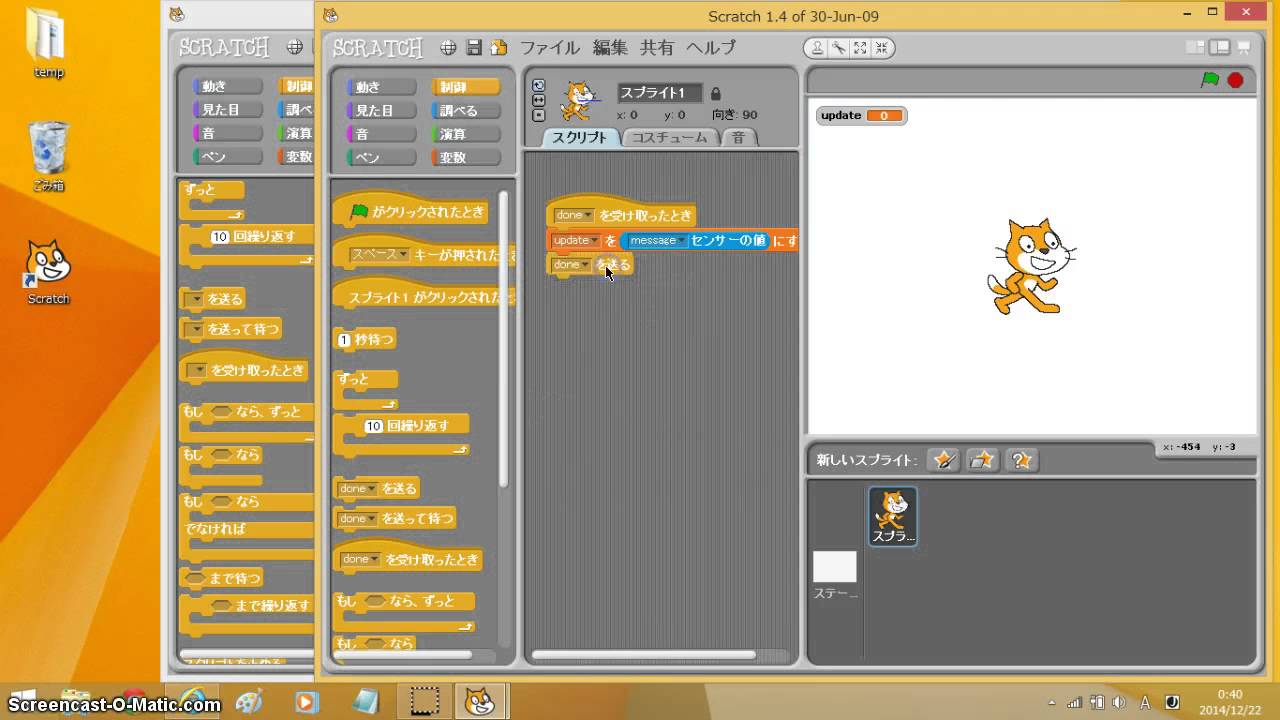
Task: Open done dropdown in script's 受け取ったとき hat block
Action: point(574,215)
